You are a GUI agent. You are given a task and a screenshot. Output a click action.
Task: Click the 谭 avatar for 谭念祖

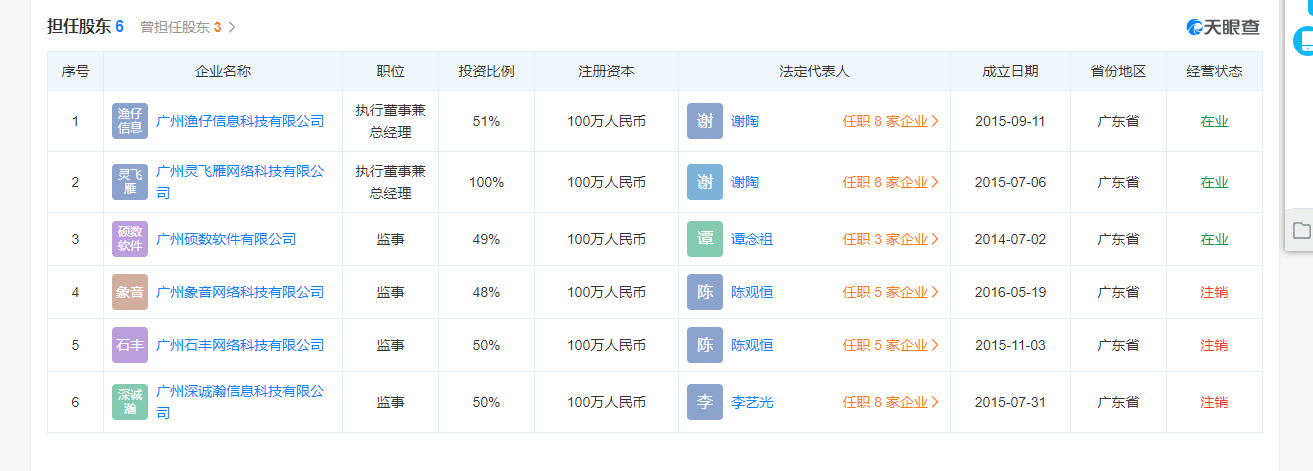tap(705, 239)
